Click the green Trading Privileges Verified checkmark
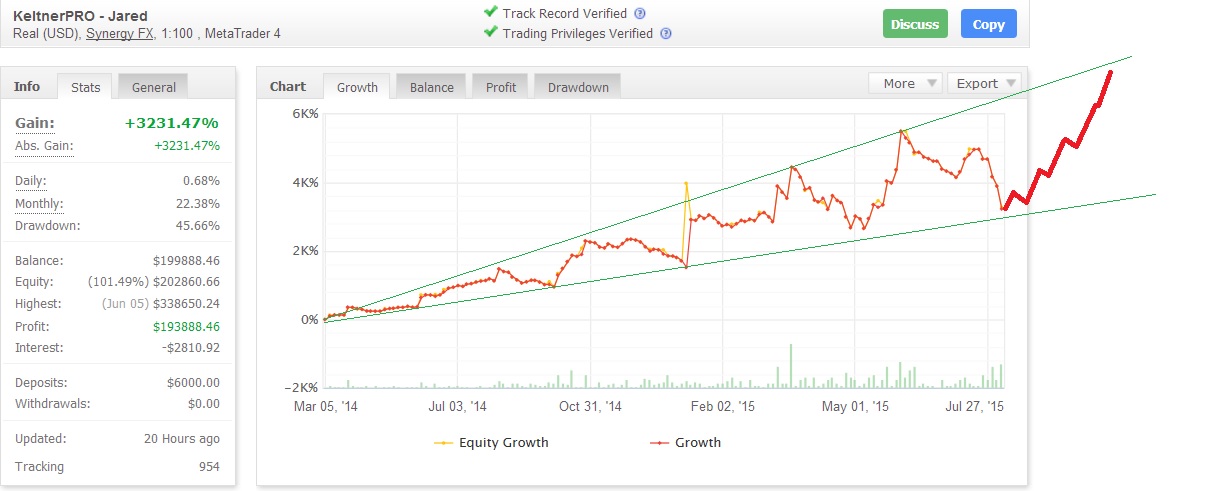Viewport: 1206px width, 491px height. (490, 32)
